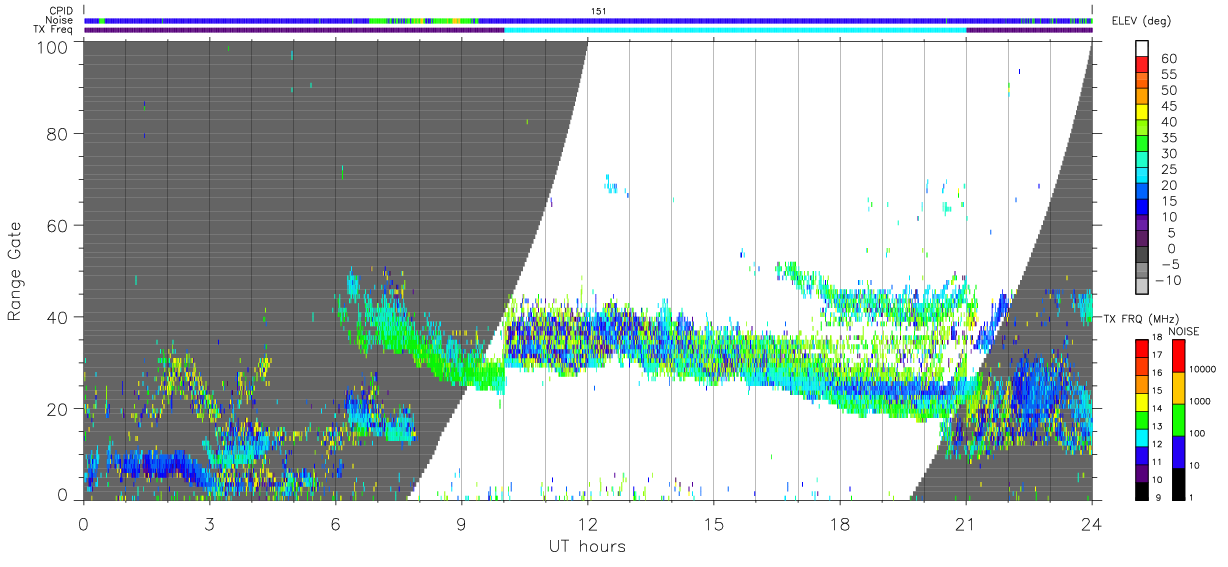Pick the white top swatch of the ELEV color bar
1228x567 pixels.
(x=1144, y=48)
